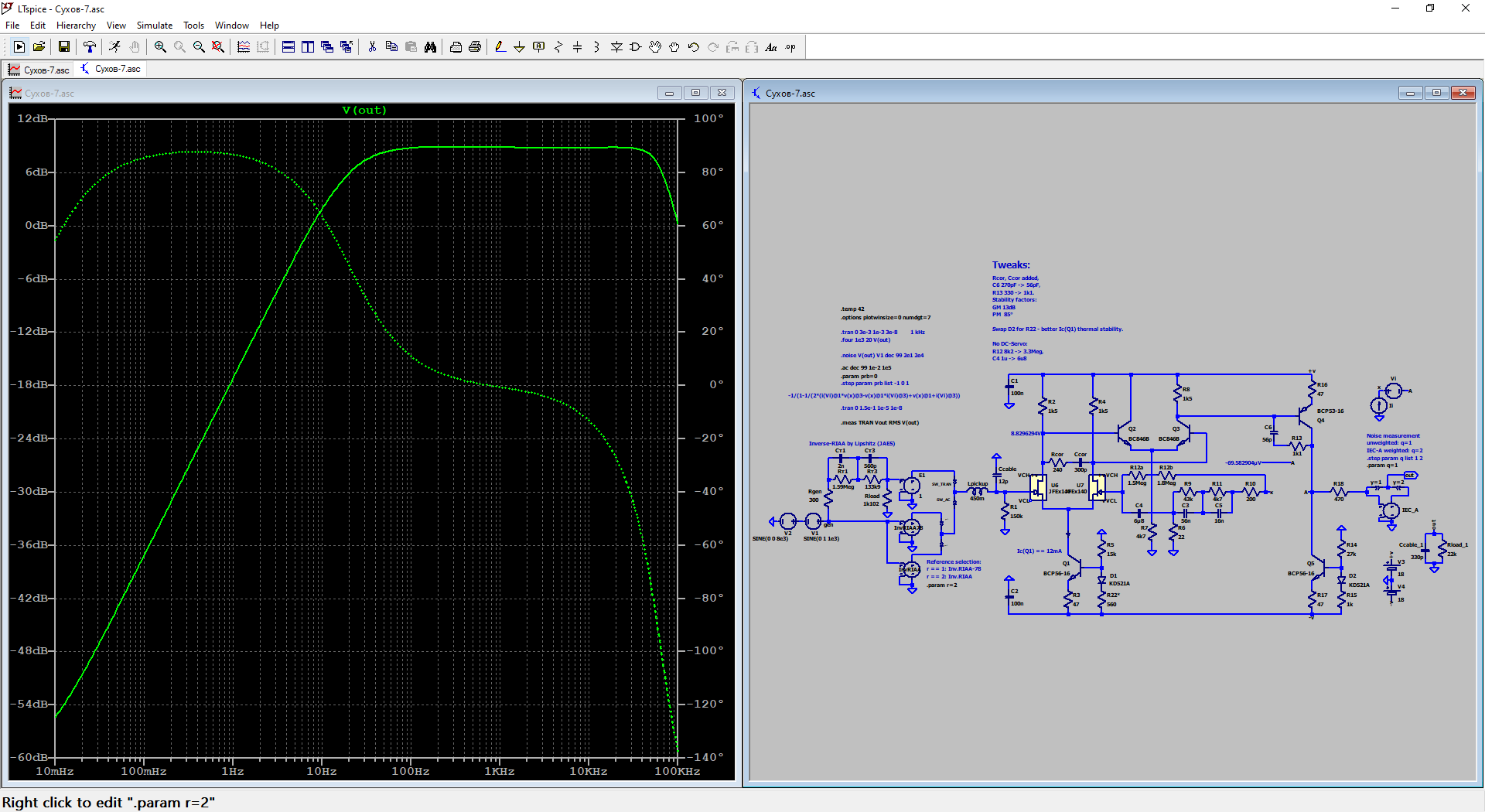Click the Run simulation icon
Viewport: 1485px width, 812px height.
coord(19,47)
